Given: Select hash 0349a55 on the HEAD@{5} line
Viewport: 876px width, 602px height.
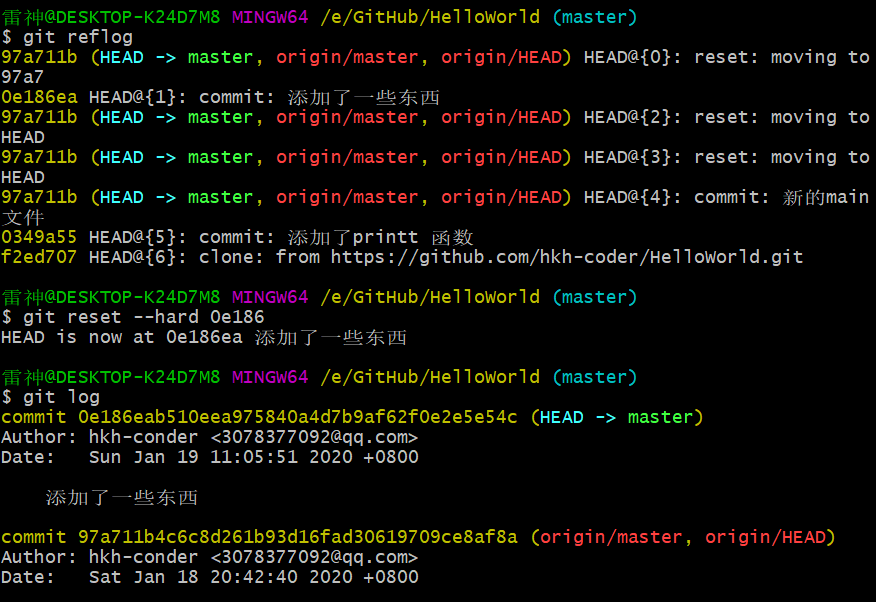Looking at the screenshot, I should pyautogui.click(x=39, y=237).
